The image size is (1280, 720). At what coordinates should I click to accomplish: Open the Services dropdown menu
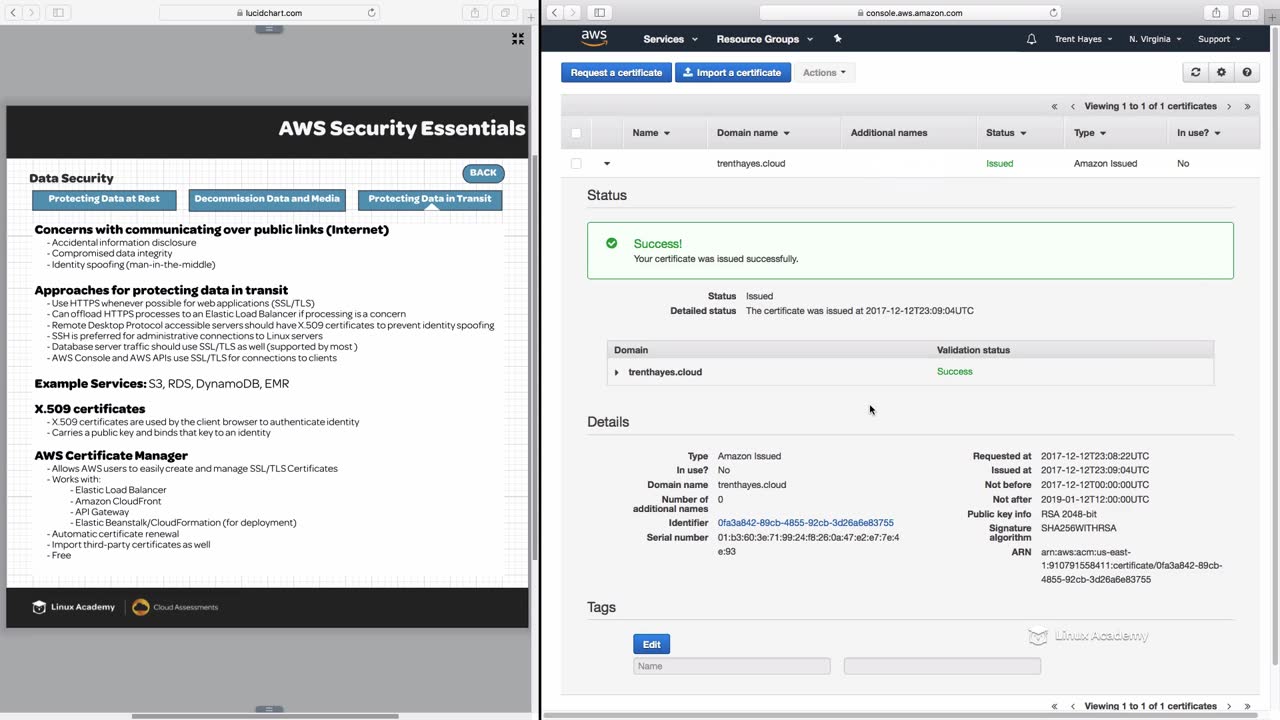(670, 39)
